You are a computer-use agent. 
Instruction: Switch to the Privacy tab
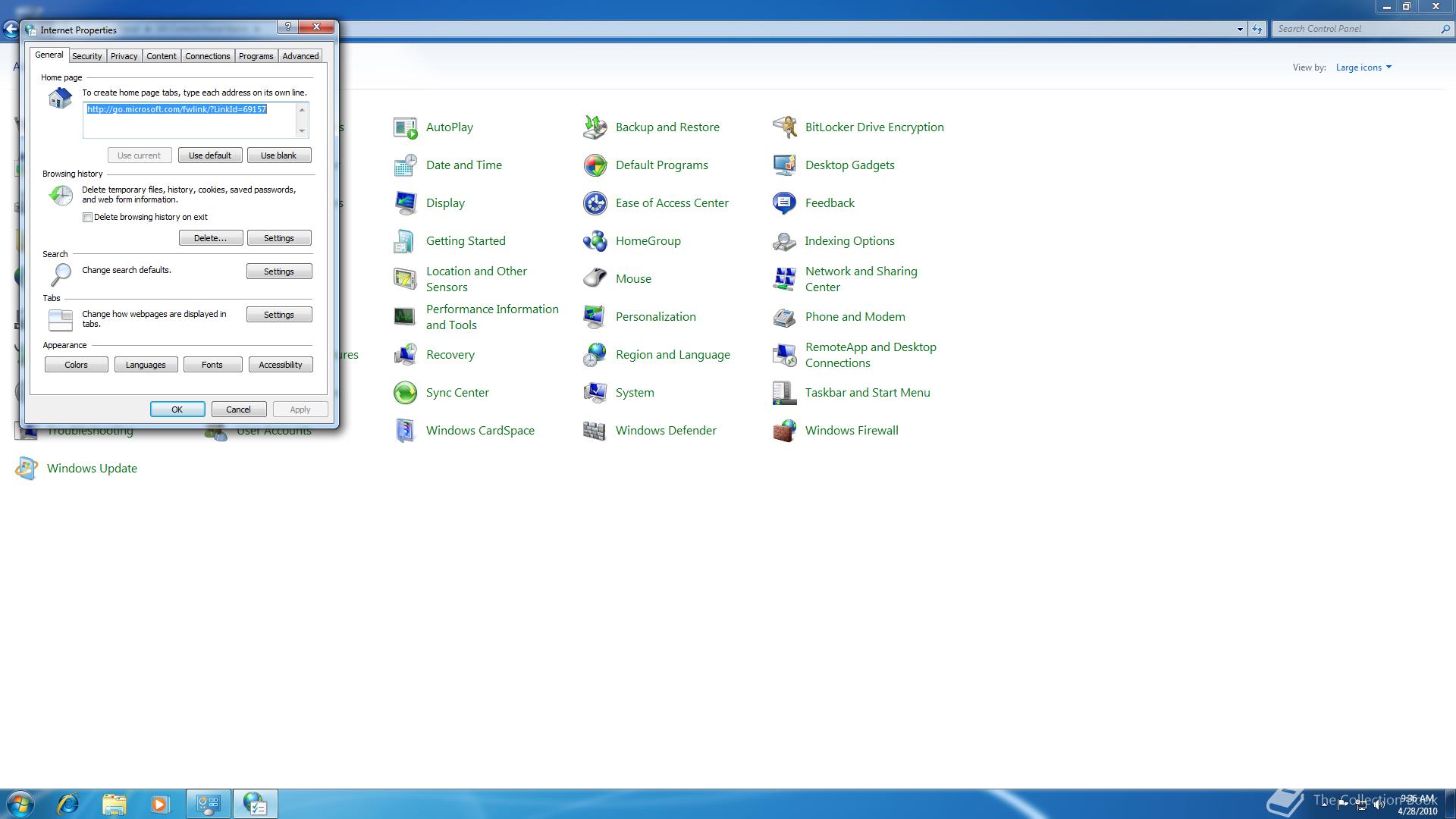coord(124,56)
